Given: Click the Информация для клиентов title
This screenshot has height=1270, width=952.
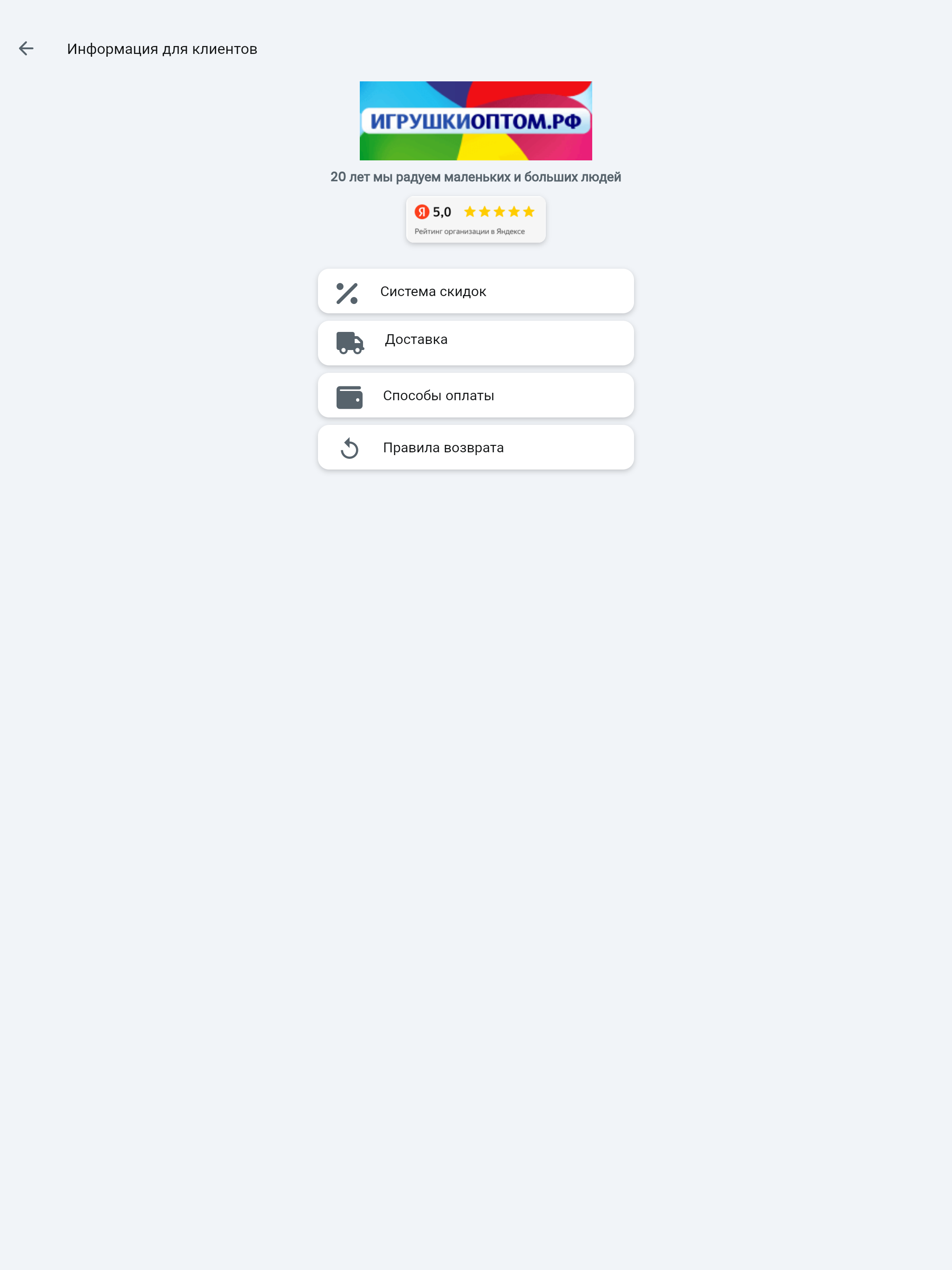Looking at the screenshot, I should tap(162, 49).
